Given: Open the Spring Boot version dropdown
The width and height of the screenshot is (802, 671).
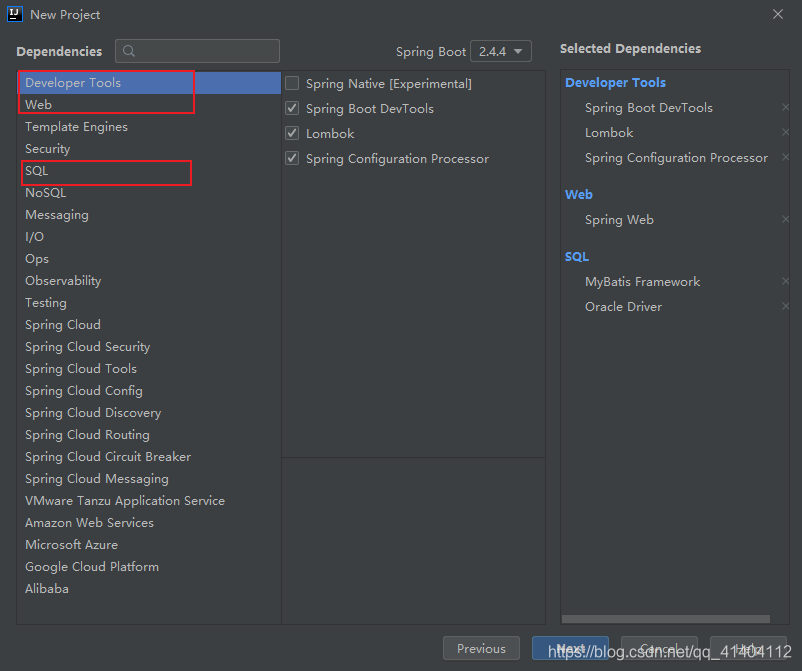Looking at the screenshot, I should 501,51.
